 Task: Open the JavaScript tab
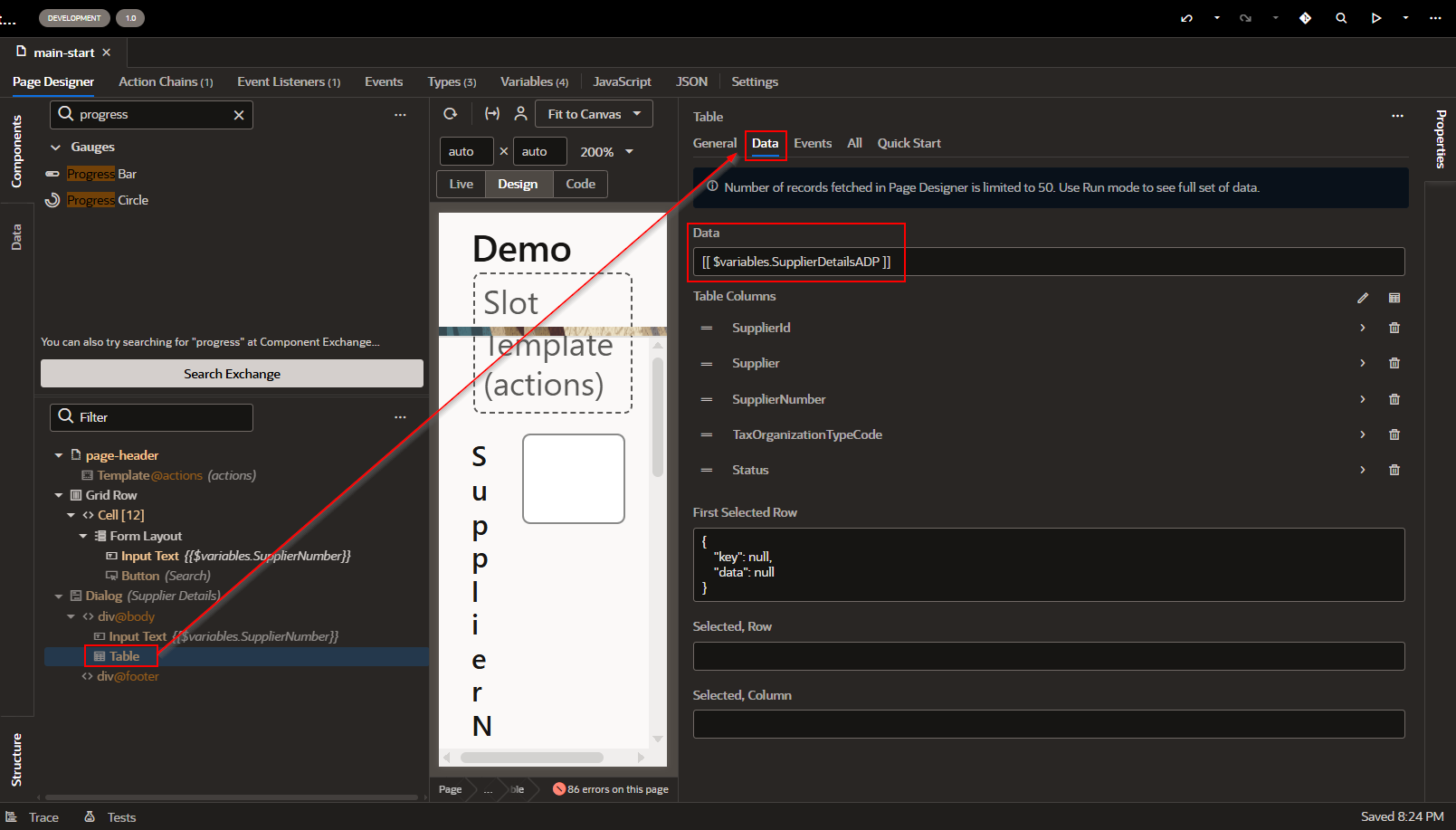point(622,81)
